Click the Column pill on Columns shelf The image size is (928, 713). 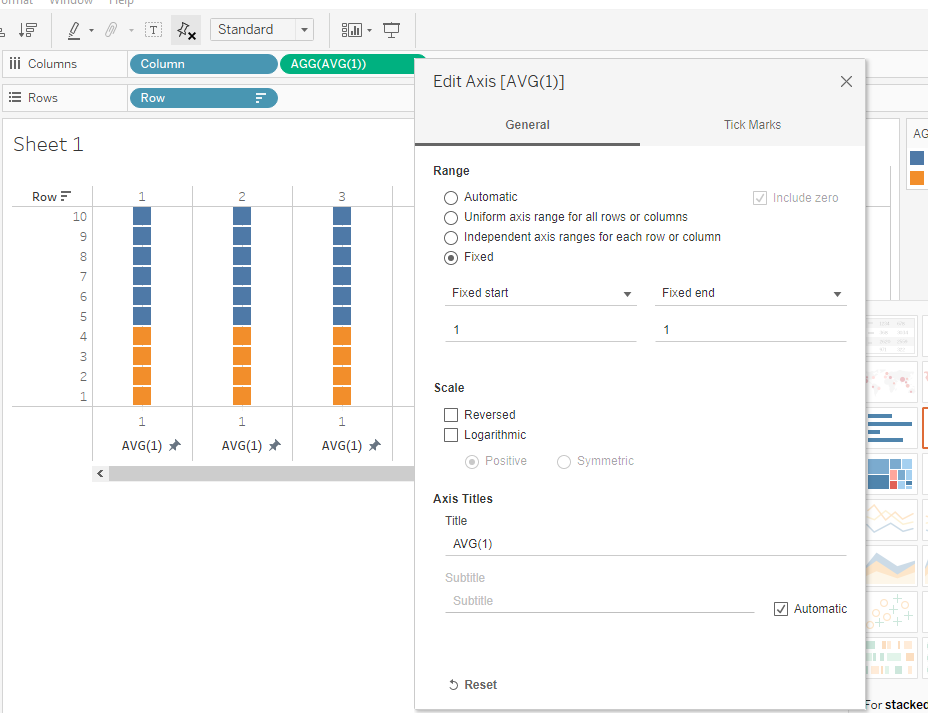[204, 64]
